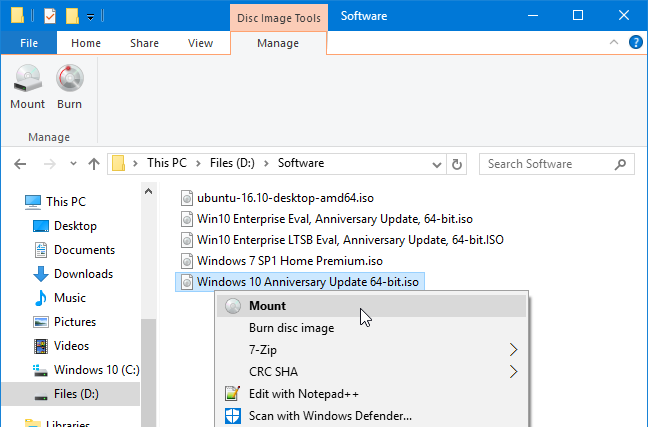Choose Mount from the context menu

tap(267, 306)
